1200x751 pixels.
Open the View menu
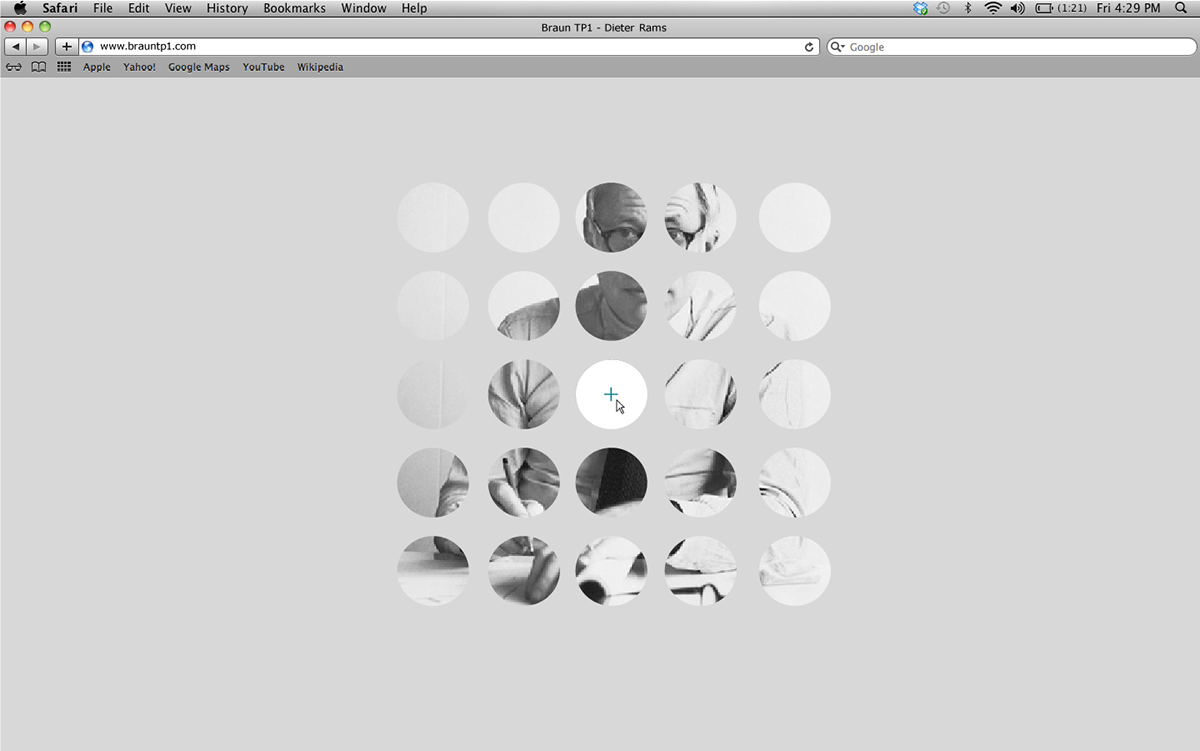[178, 8]
